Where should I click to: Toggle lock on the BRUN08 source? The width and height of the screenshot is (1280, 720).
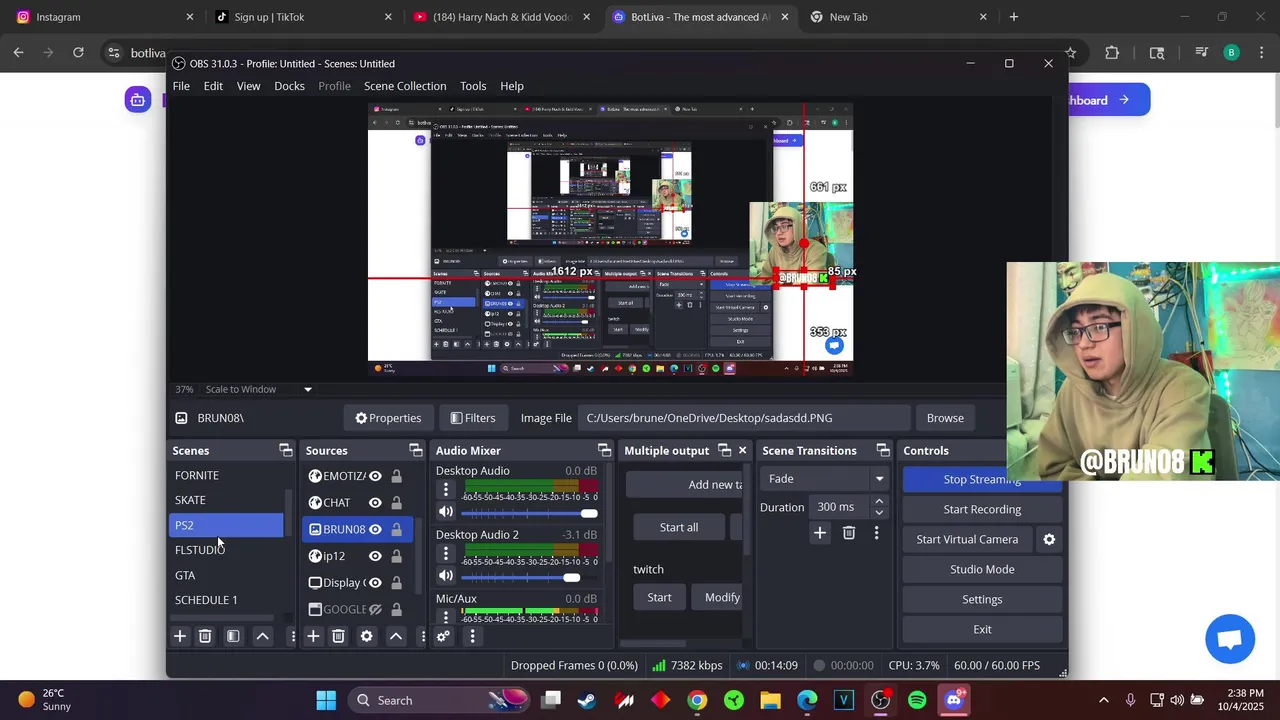[397, 529]
